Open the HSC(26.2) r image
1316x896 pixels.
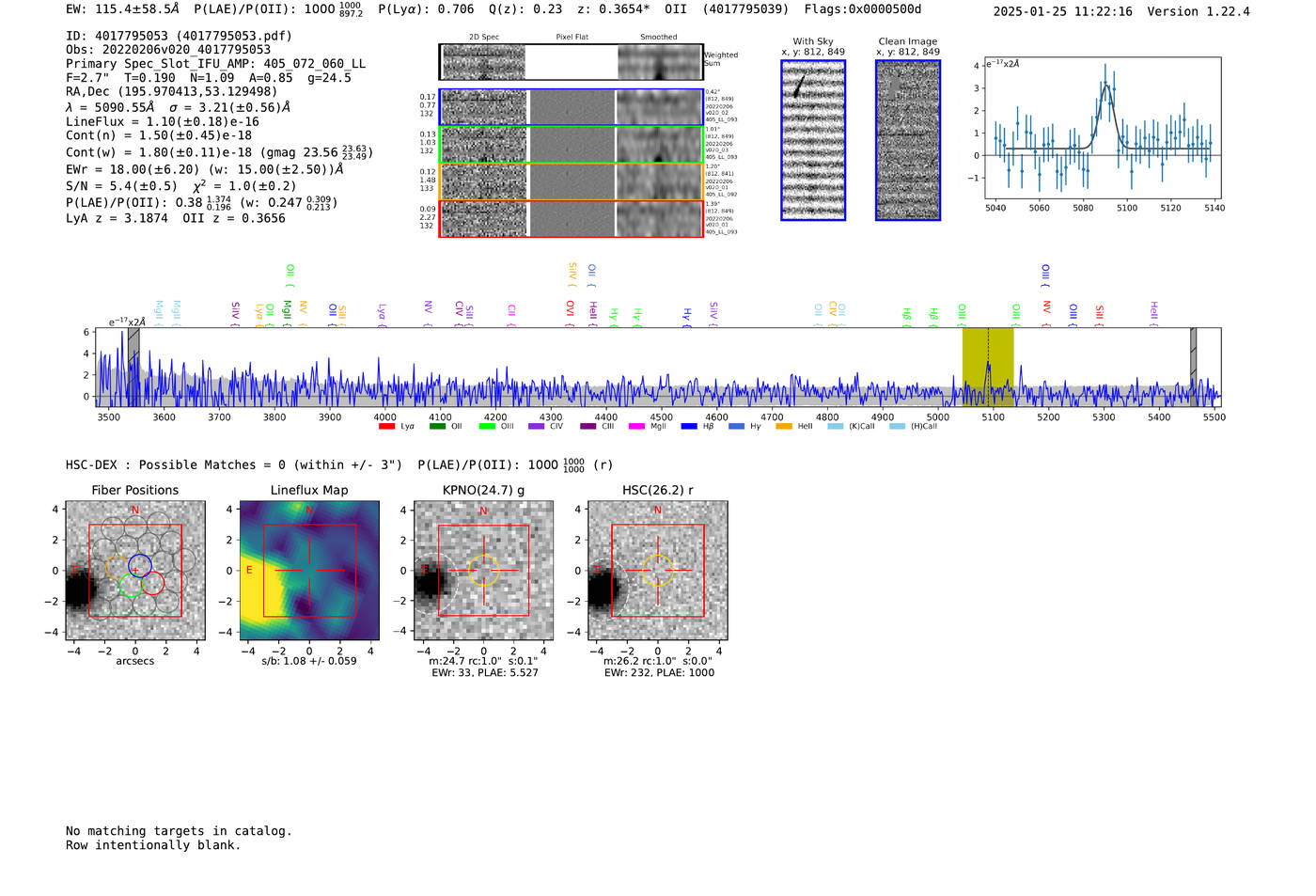coord(657,571)
